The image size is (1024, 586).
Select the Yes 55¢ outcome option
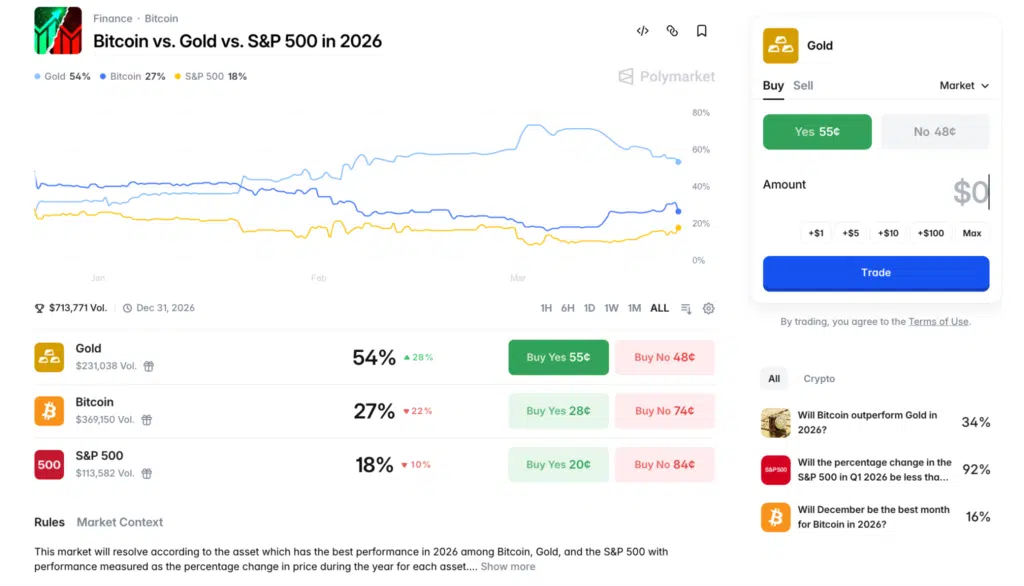[x=817, y=132]
